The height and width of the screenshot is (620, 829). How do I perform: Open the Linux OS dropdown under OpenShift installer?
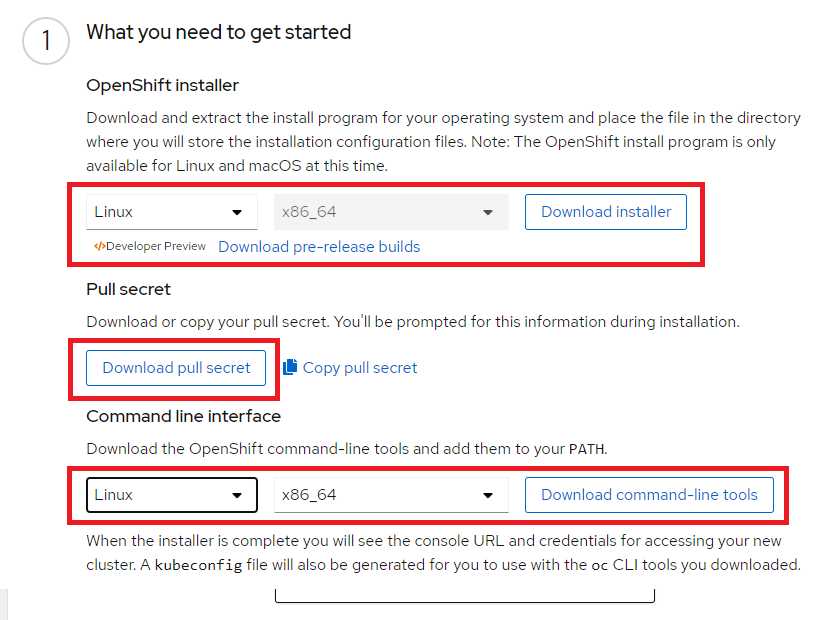[x=170, y=212]
